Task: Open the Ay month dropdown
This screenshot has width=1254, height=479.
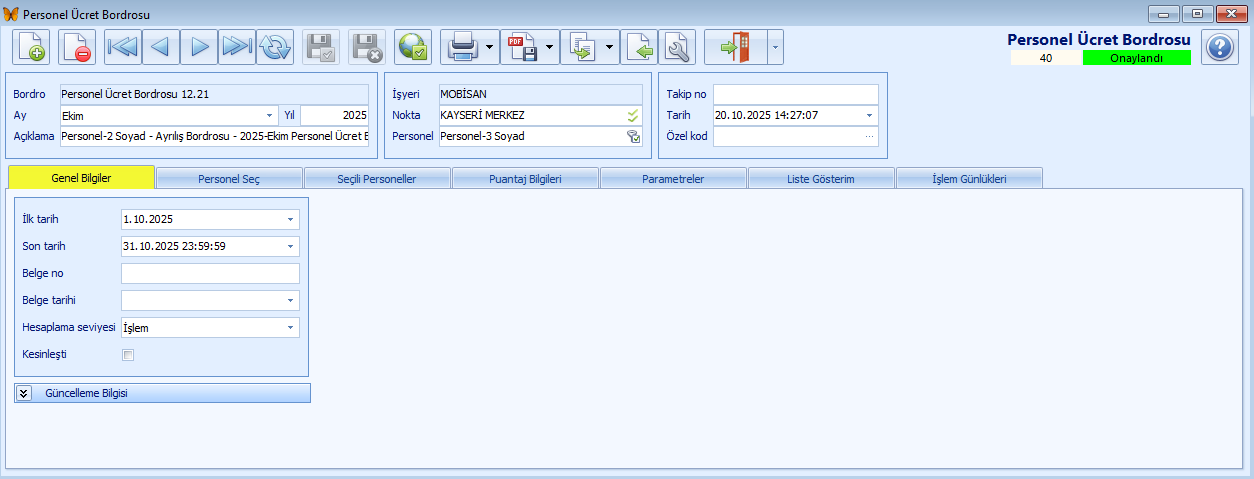Action: click(270, 115)
